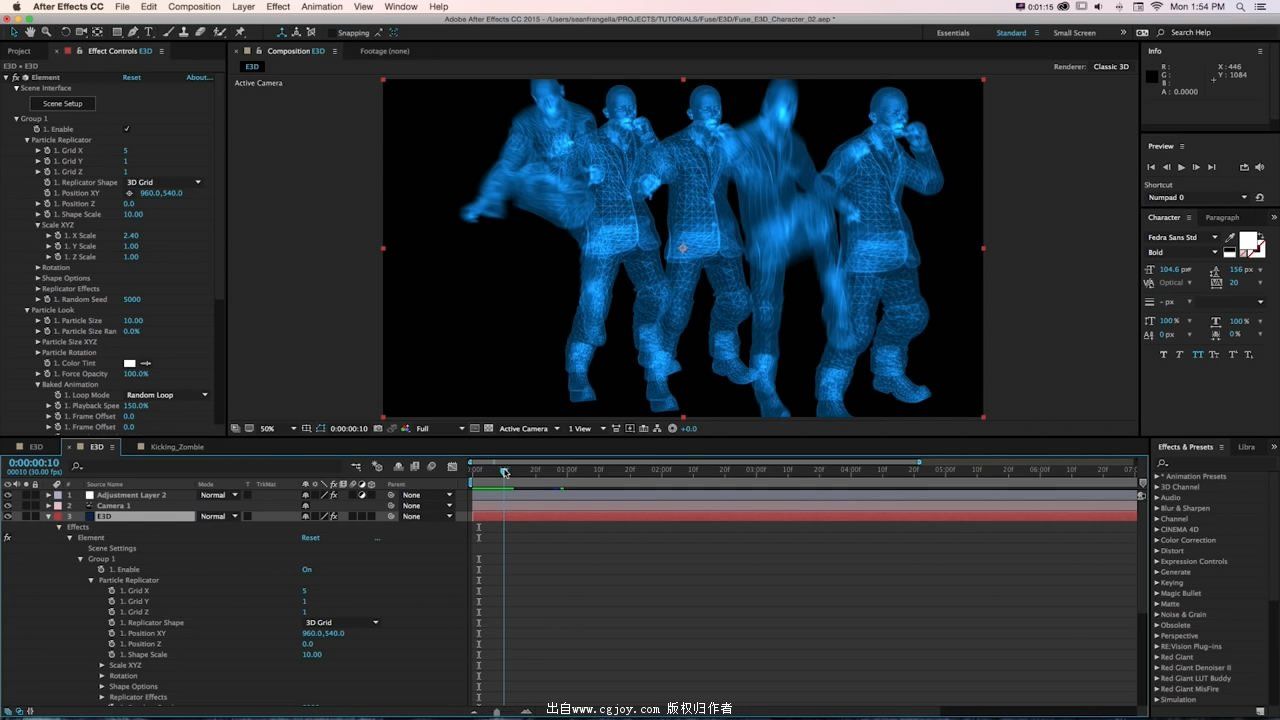
Task: Open the Loop Mode Random Loop dropdown
Action: (x=167, y=395)
